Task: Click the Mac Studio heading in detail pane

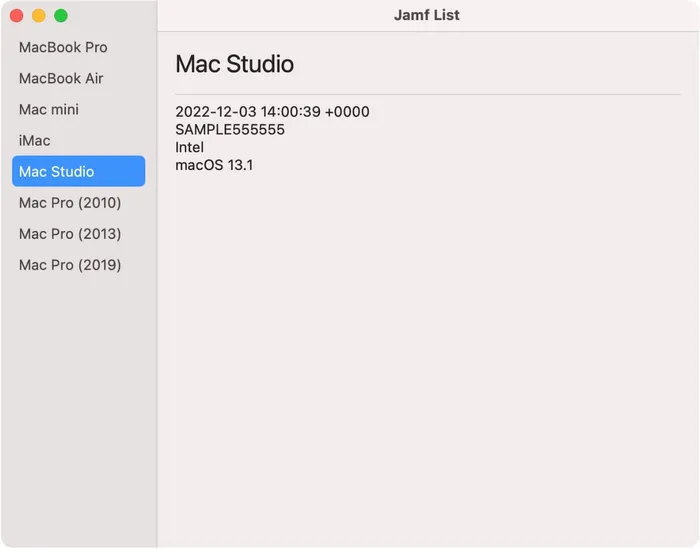Action: coord(235,64)
